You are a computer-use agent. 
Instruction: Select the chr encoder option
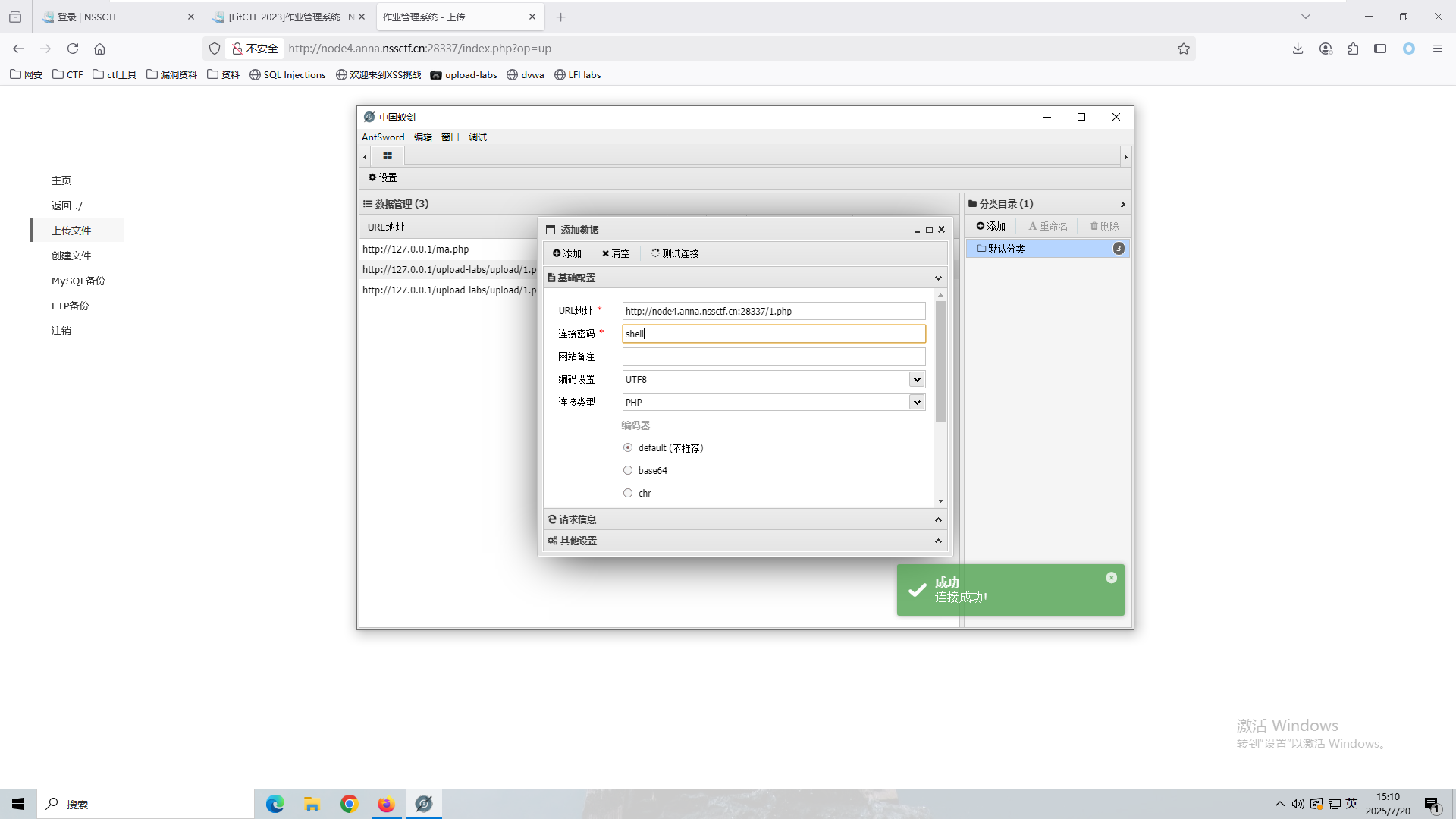tap(628, 494)
